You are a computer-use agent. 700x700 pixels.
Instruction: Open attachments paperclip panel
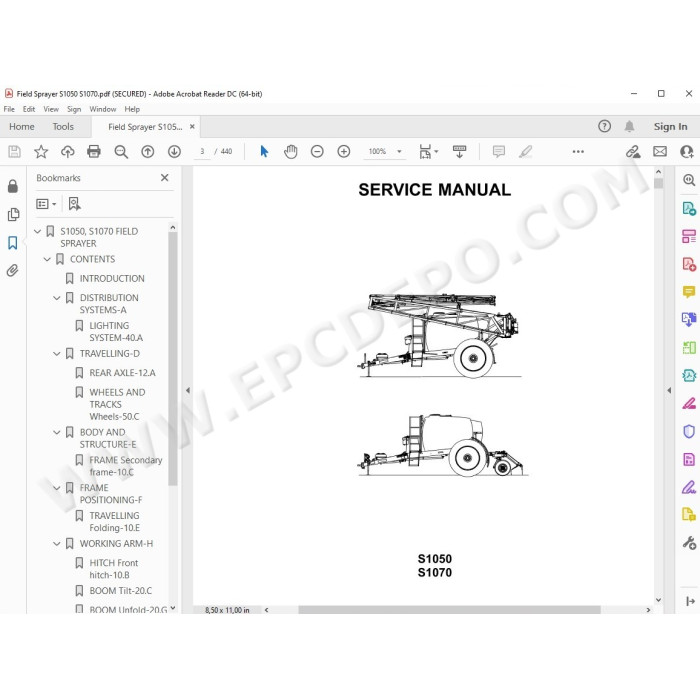point(12,271)
